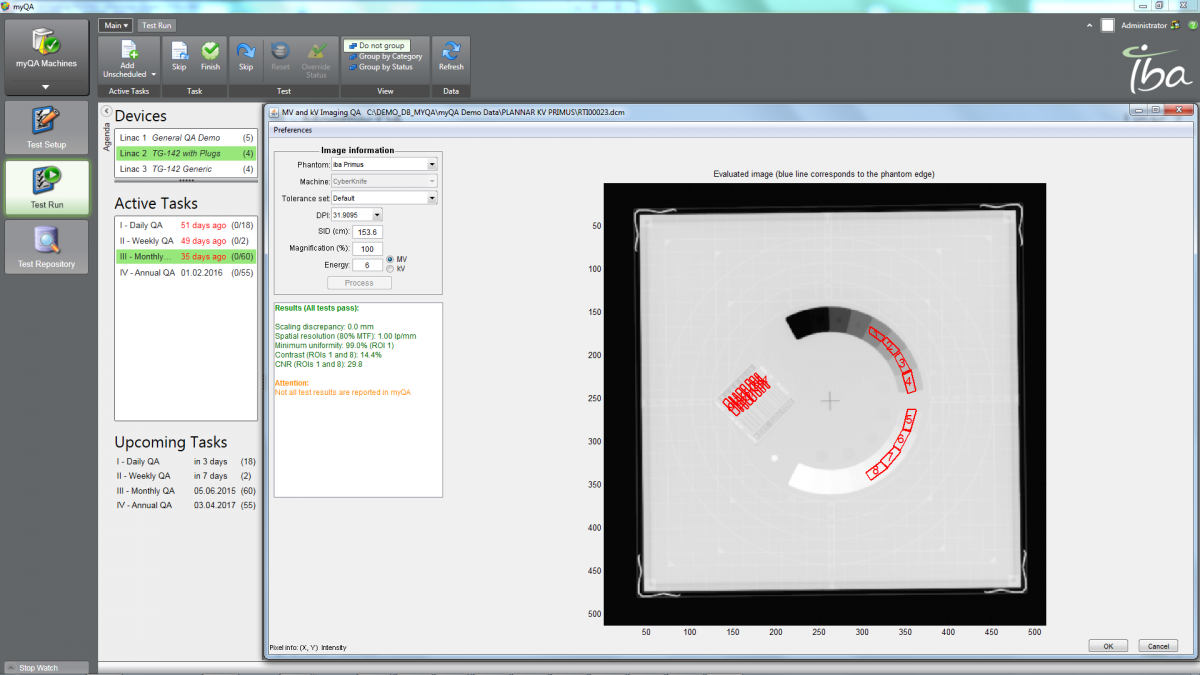1200x675 pixels.
Task: Select IV - Annual QA active task
Action: tap(186, 273)
